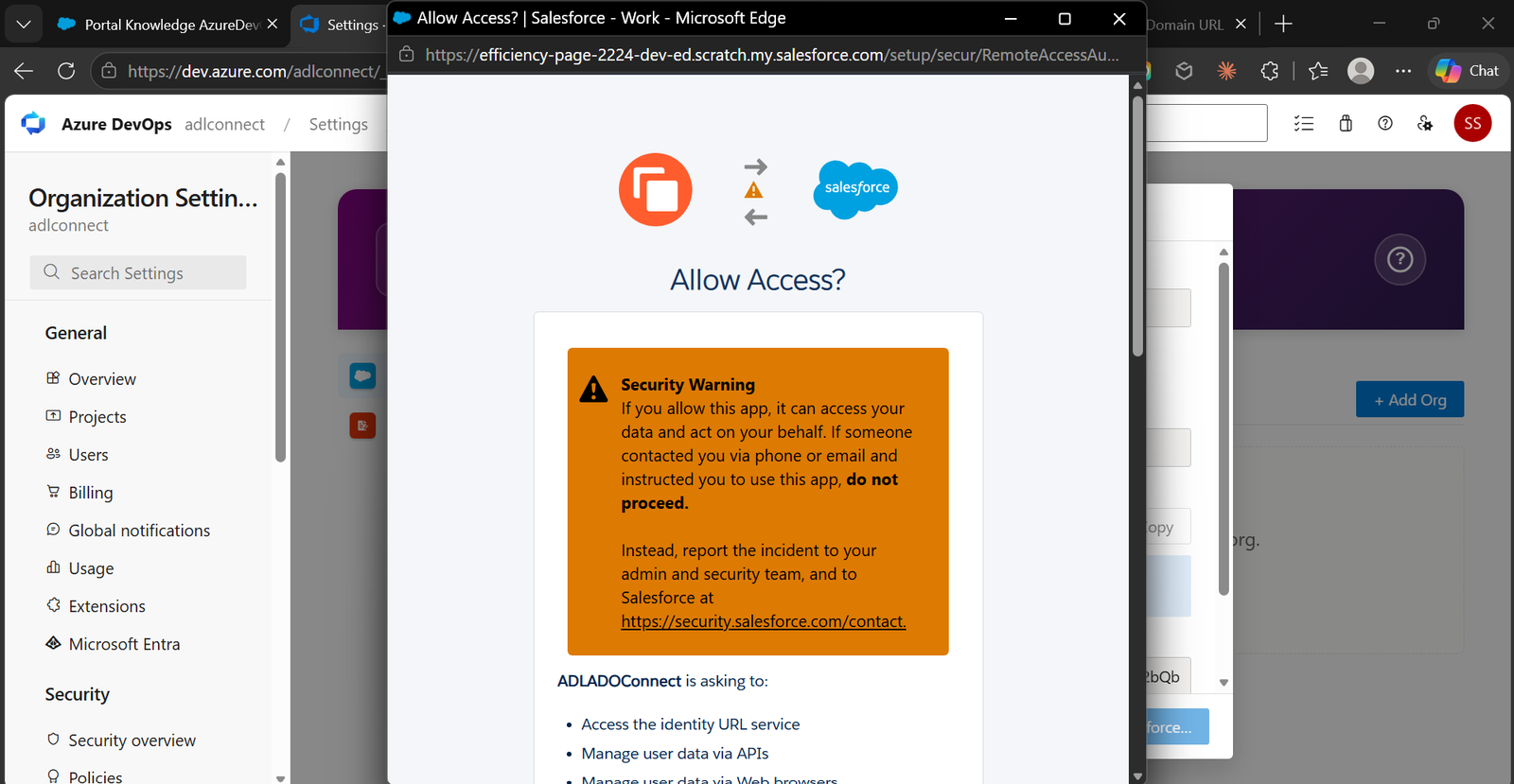Go back in browser history
The image size is (1514, 784).
[24, 71]
